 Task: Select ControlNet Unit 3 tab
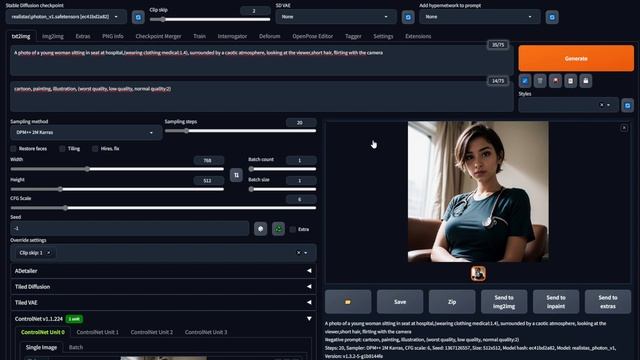[x=206, y=332]
